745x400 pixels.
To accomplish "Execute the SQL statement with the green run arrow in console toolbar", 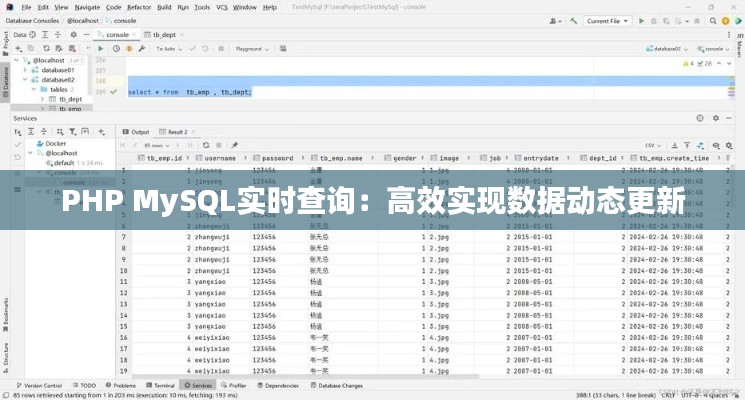I will coord(101,48).
